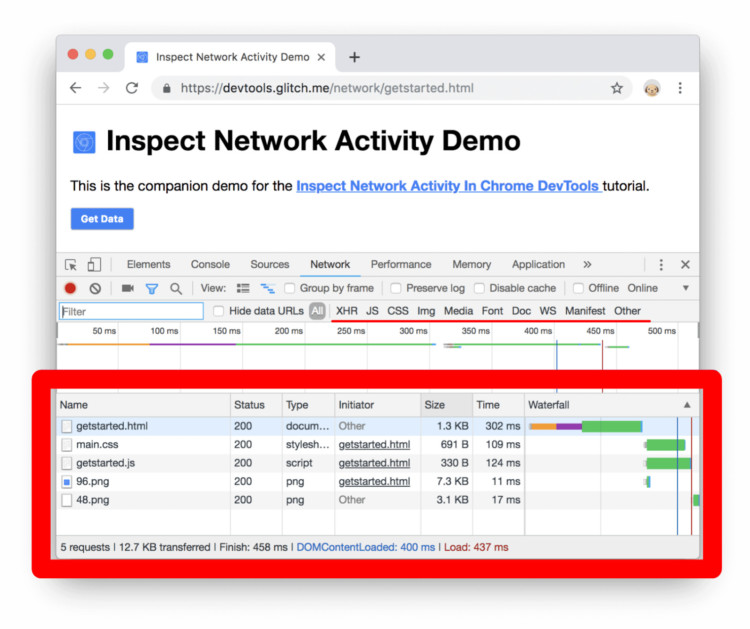This screenshot has width=750, height=629.
Task: Select the getstarted.js request row
Action: [378, 463]
